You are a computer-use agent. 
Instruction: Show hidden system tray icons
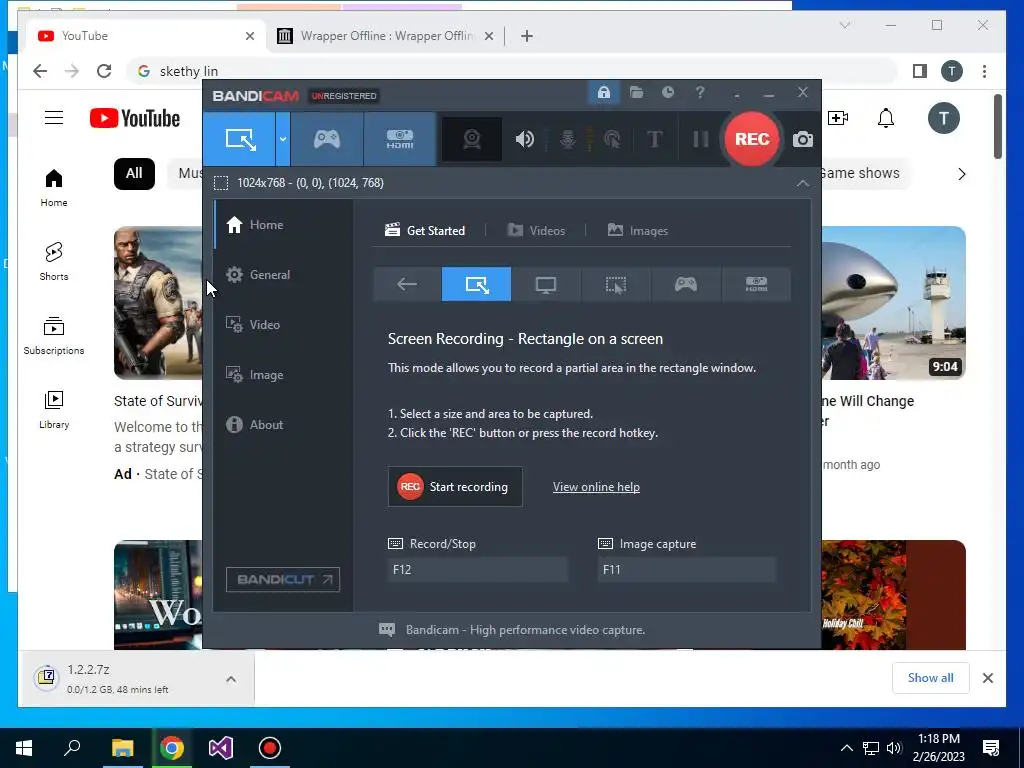[846, 748]
